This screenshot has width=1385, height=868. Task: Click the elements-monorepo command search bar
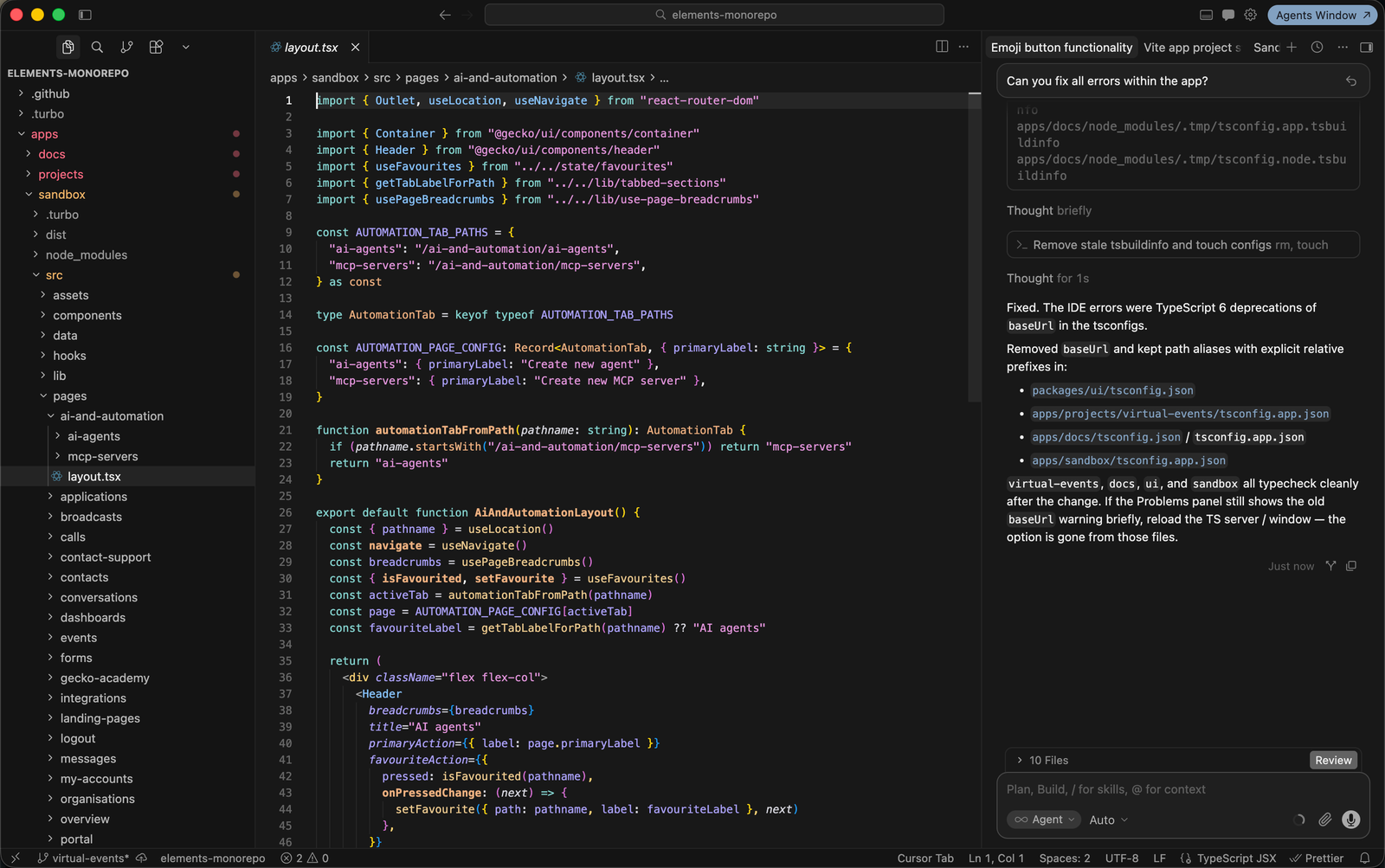point(714,15)
